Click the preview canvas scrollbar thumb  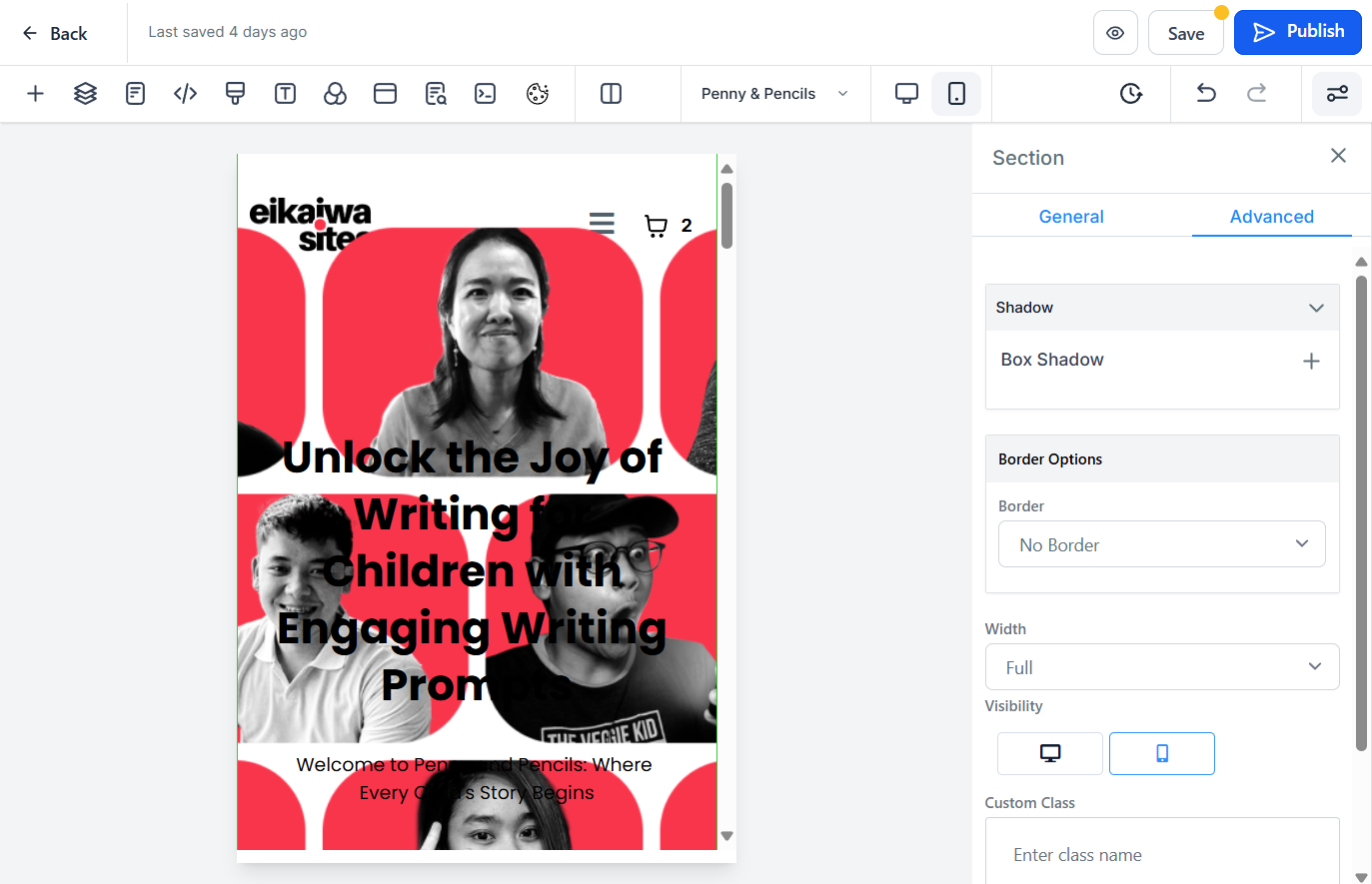pyautogui.click(x=727, y=215)
